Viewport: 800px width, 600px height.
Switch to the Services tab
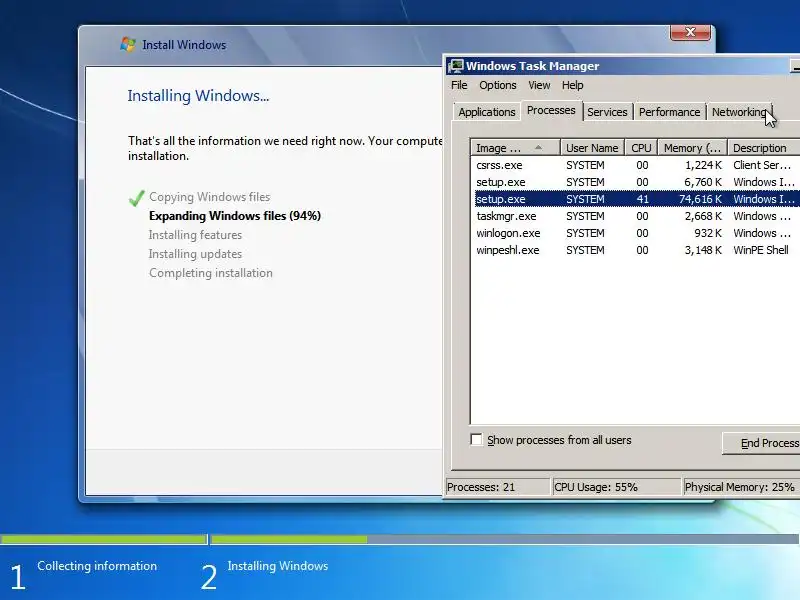607,112
